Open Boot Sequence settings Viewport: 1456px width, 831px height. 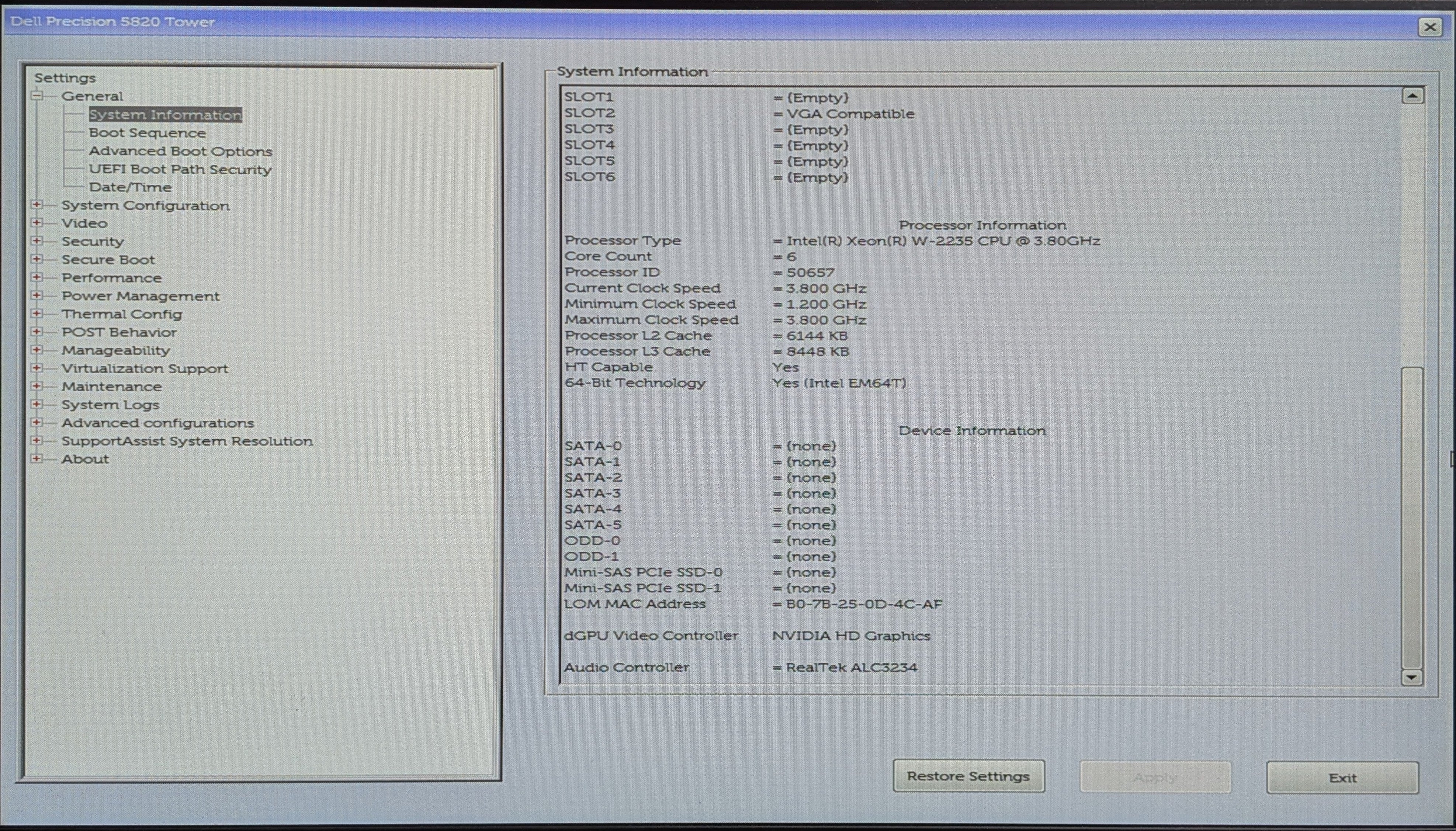point(147,133)
